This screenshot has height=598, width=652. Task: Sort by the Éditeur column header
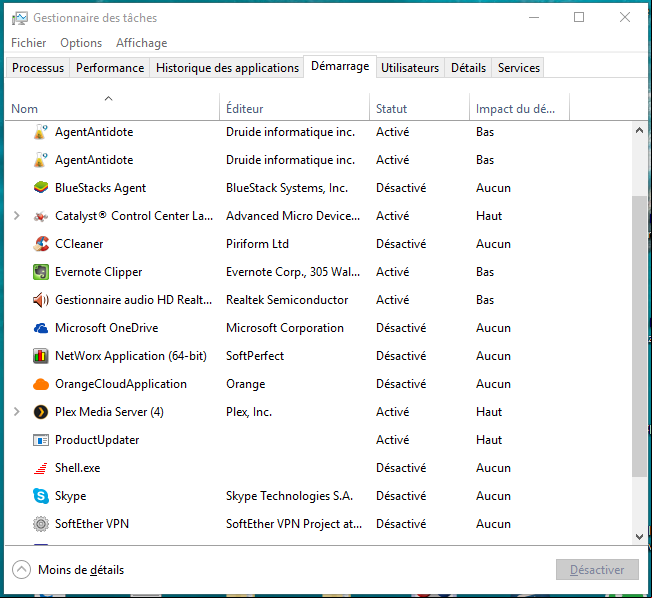[x=294, y=107]
